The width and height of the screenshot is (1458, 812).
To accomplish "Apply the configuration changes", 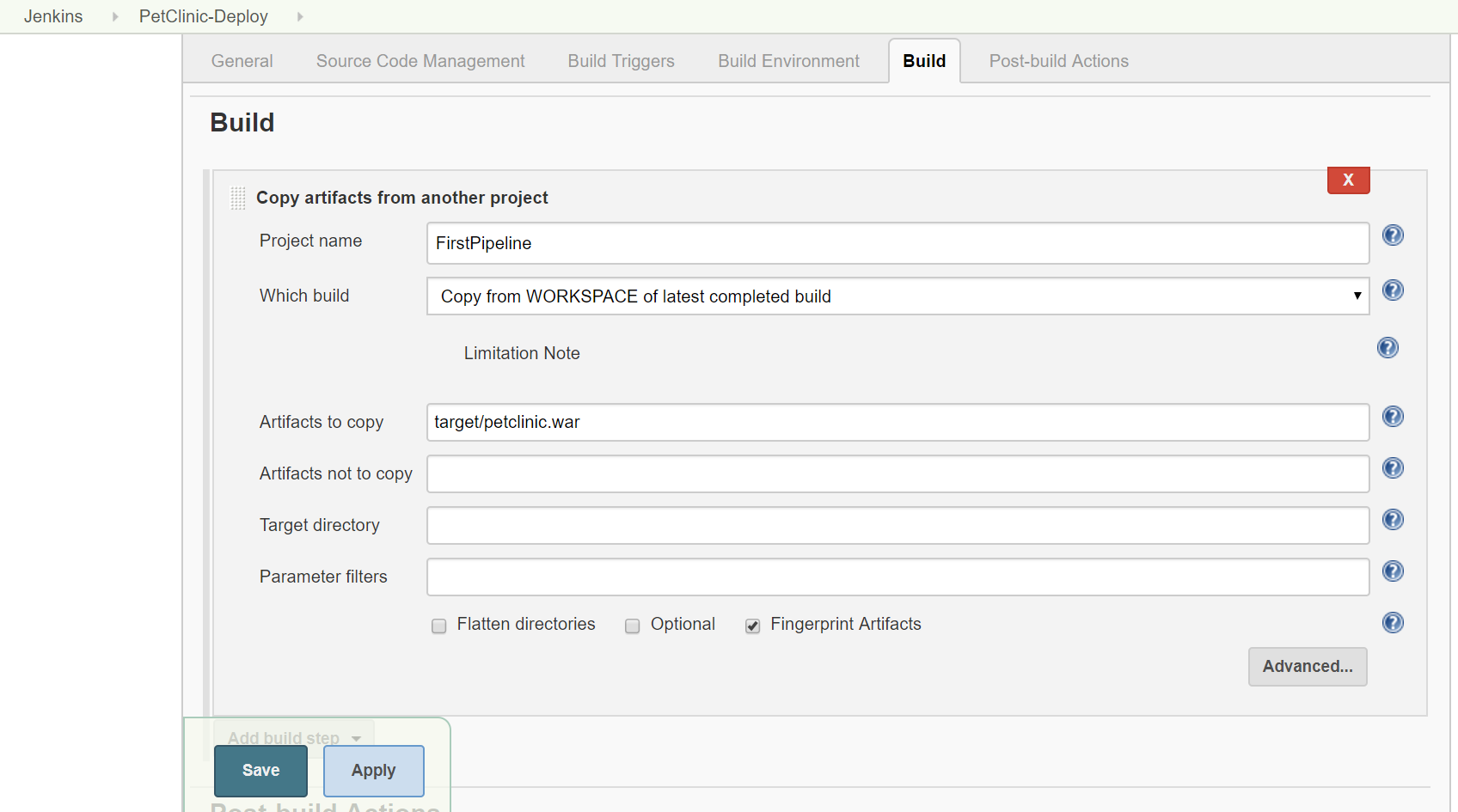I will click(374, 771).
